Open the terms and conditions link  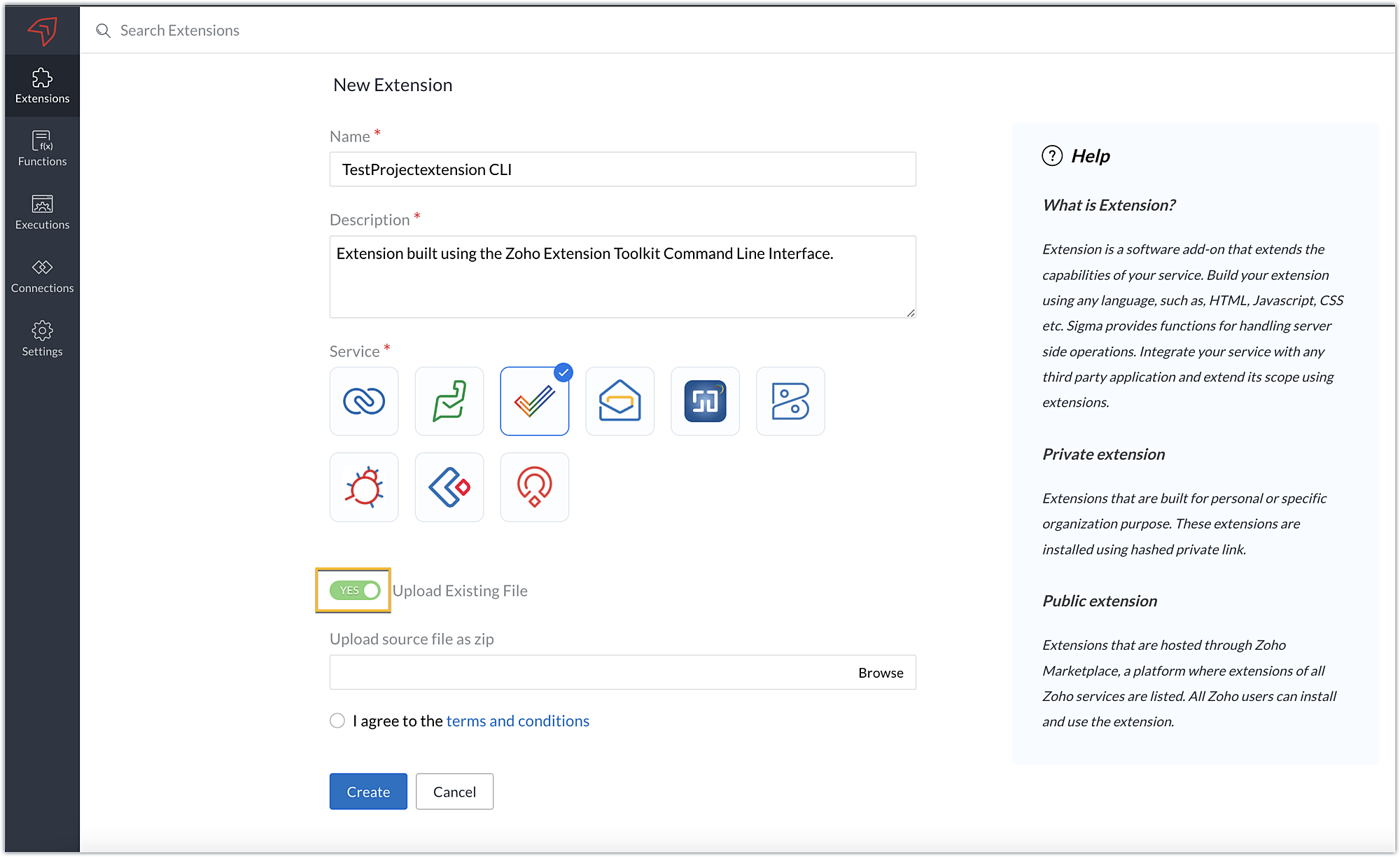pyautogui.click(x=518, y=720)
